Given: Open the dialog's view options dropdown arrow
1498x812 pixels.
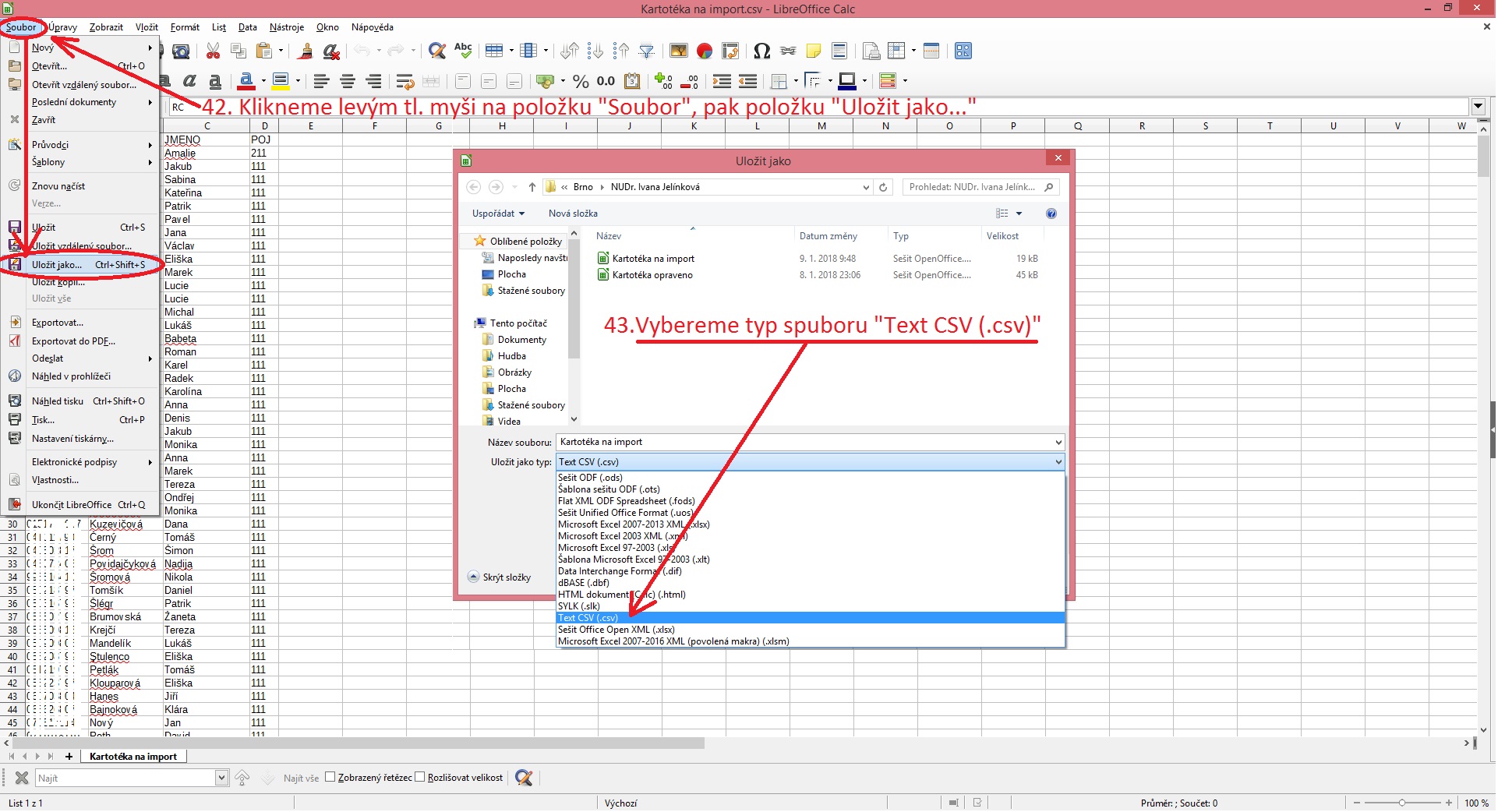Looking at the screenshot, I should tap(1019, 214).
